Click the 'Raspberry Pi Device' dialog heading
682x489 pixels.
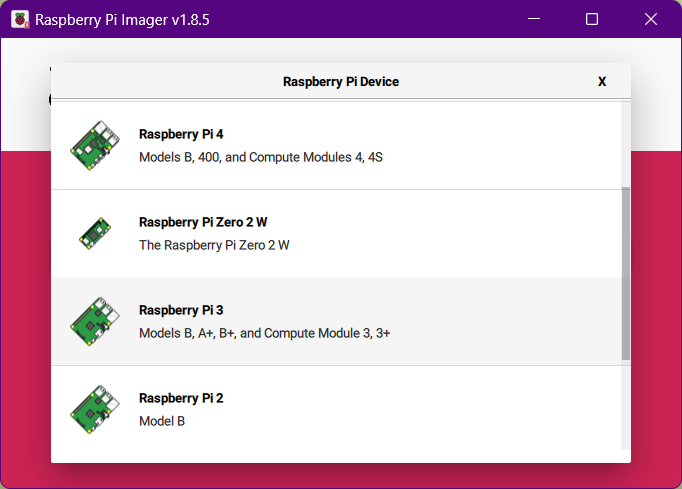(341, 81)
